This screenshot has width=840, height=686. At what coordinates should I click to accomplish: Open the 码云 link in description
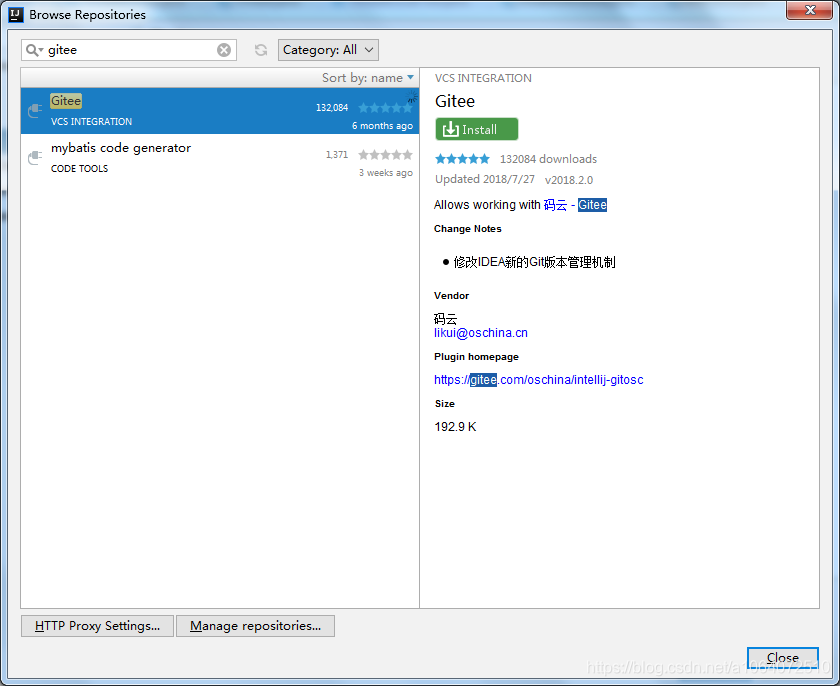(555, 205)
